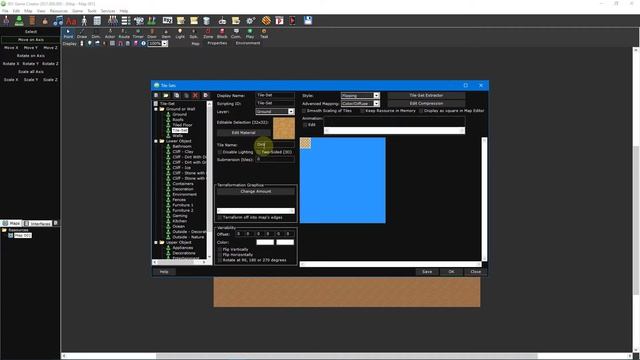Screen dimensions: 640x360
Task: Open the Style dropdown
Action: 360,96
